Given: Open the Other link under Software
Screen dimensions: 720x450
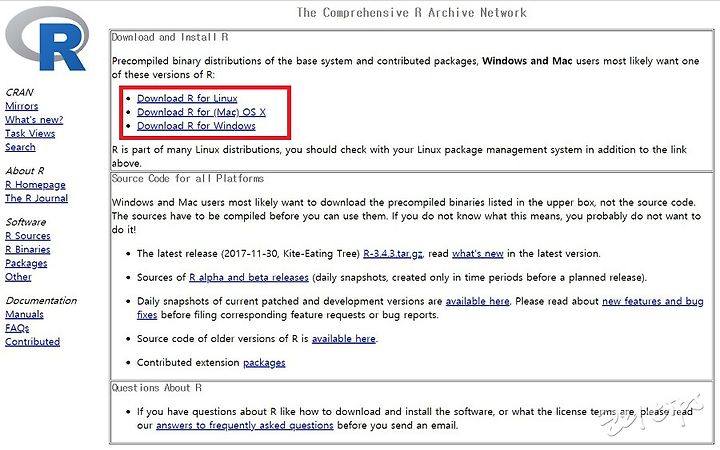Looking at the screenshot, I should (x=18, y=277).
